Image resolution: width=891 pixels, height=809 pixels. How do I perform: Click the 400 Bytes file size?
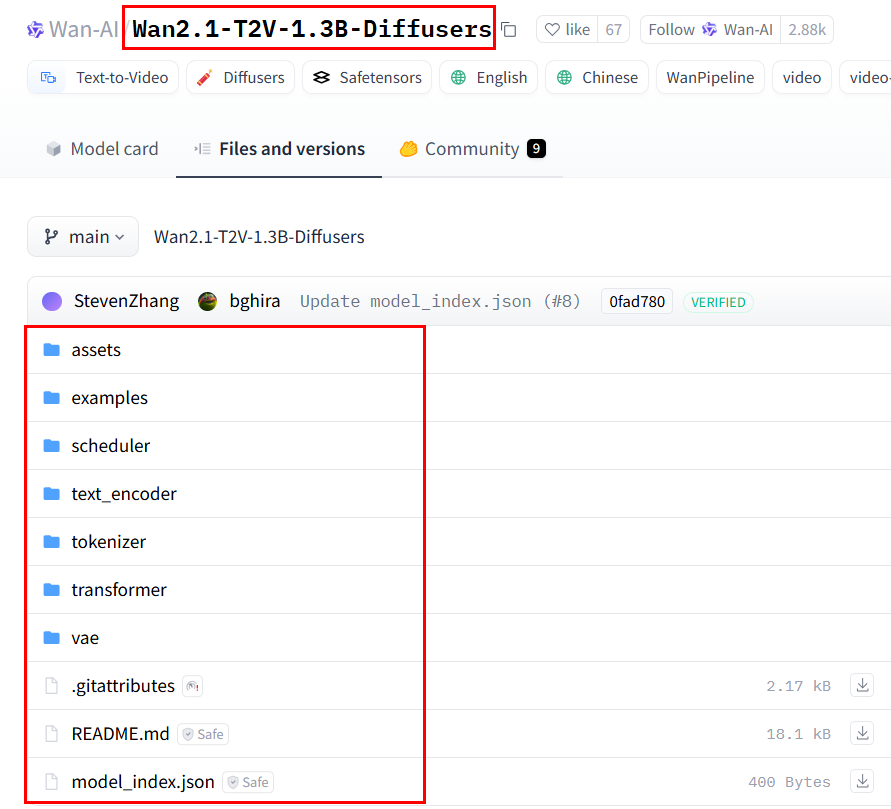tap(789, 782)
